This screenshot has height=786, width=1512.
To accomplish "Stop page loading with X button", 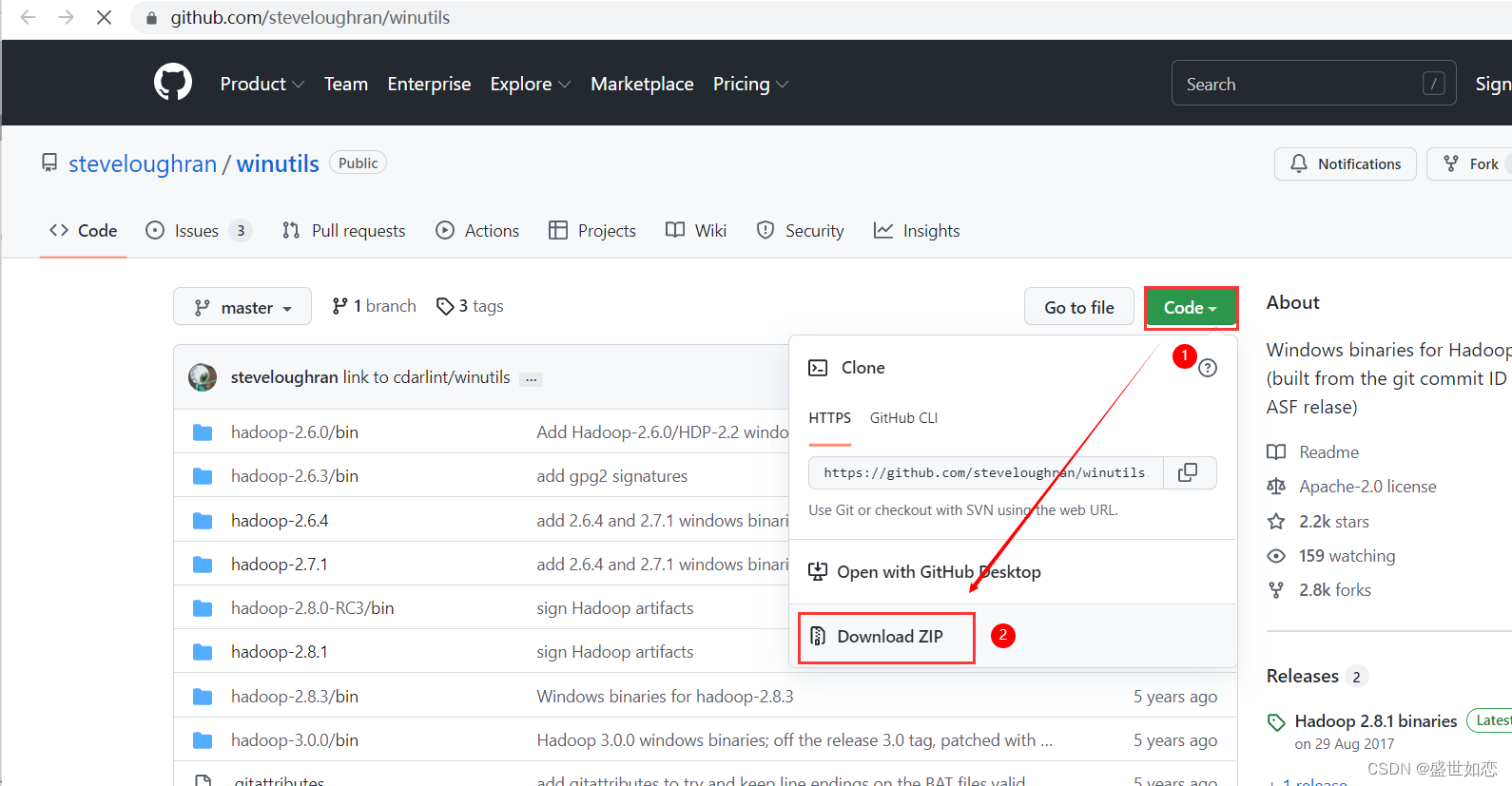I will 105,17.
